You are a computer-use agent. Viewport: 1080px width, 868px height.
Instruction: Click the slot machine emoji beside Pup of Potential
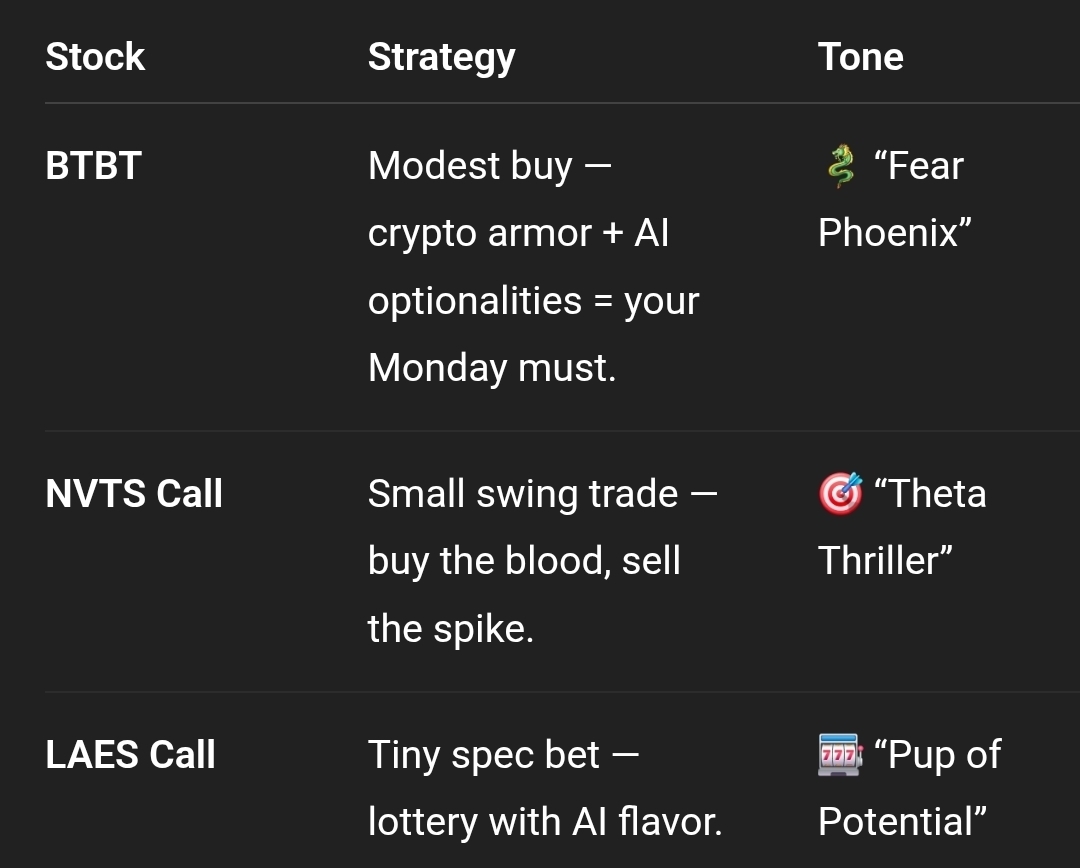(840, 755)
